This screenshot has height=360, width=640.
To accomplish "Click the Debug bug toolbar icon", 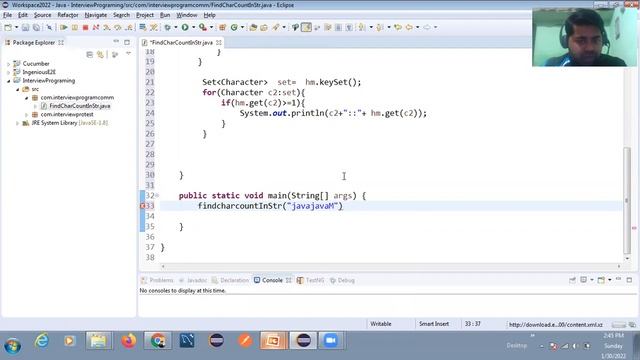I will tap(167, 27).
